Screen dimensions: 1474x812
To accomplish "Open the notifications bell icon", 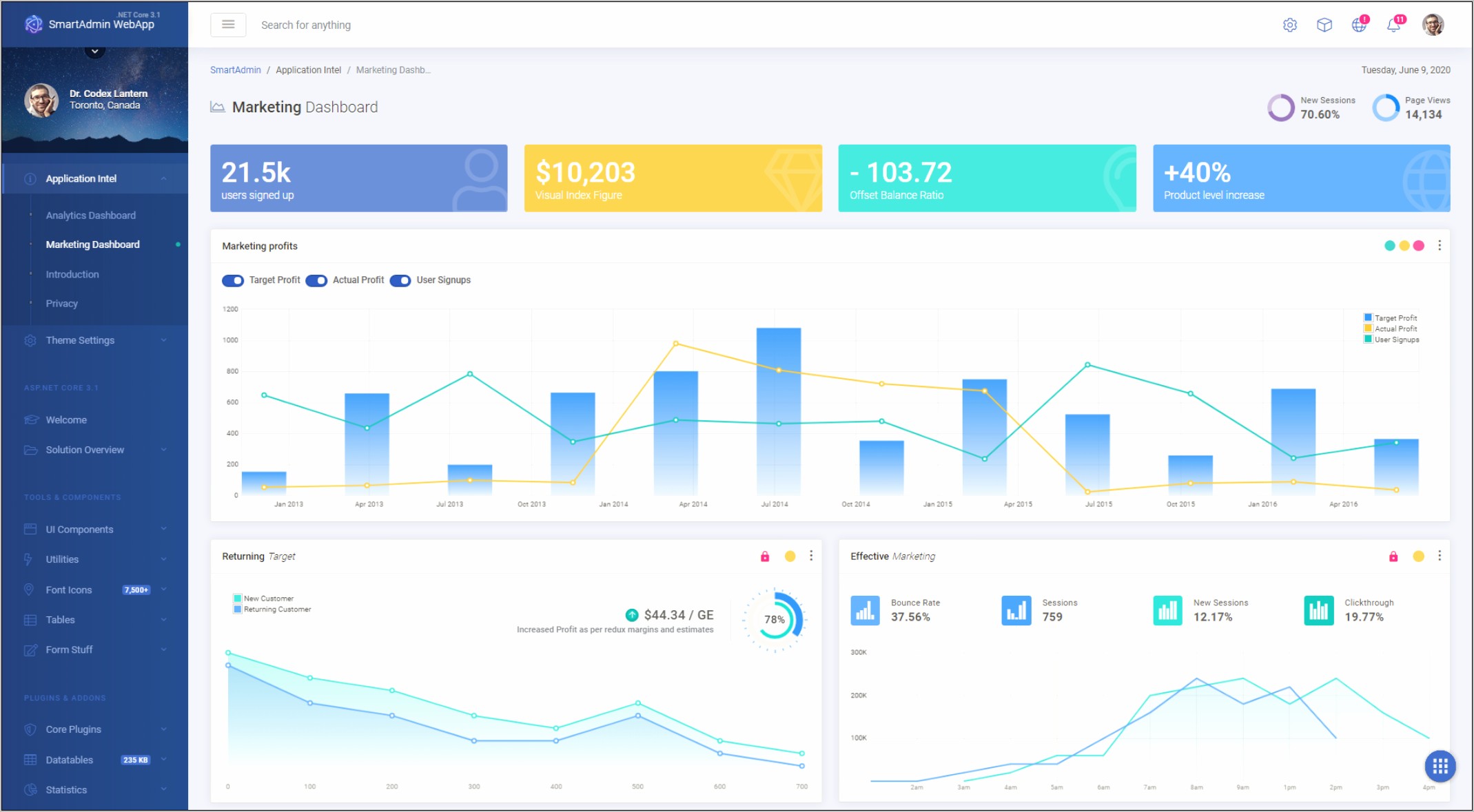I will point(1393,25).
